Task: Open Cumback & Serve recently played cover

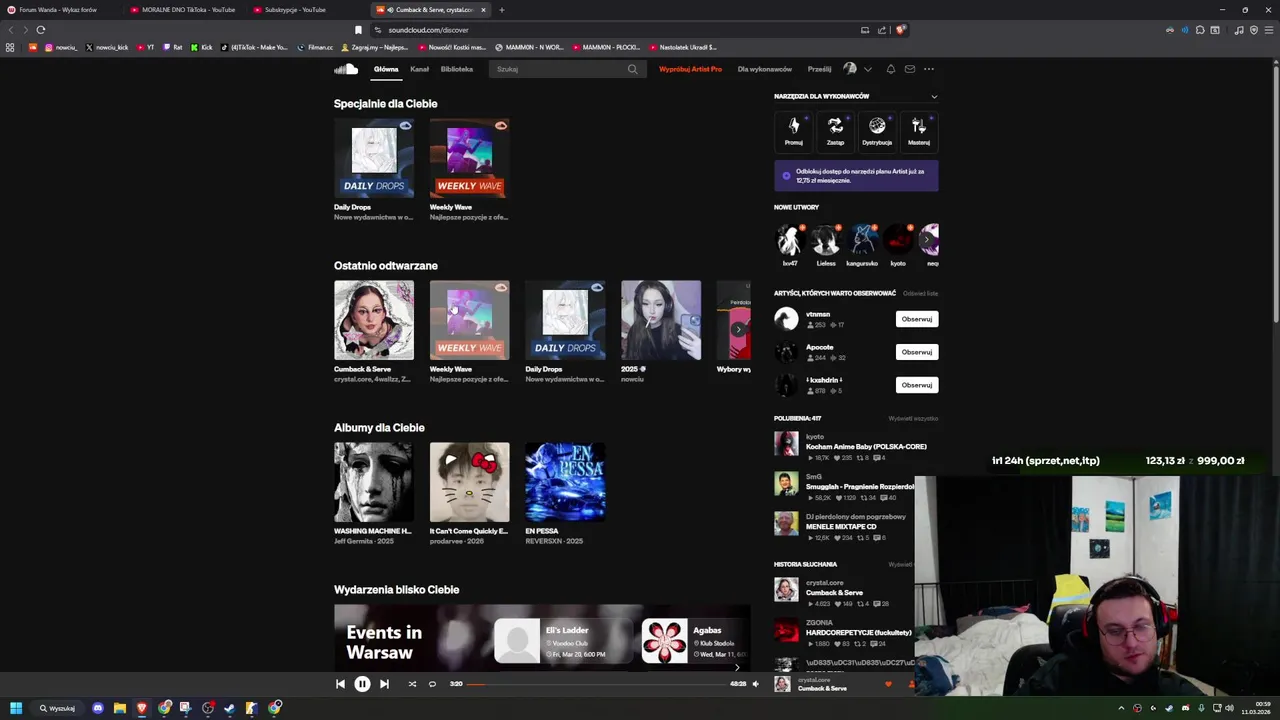Action: [x=374, y=320]
